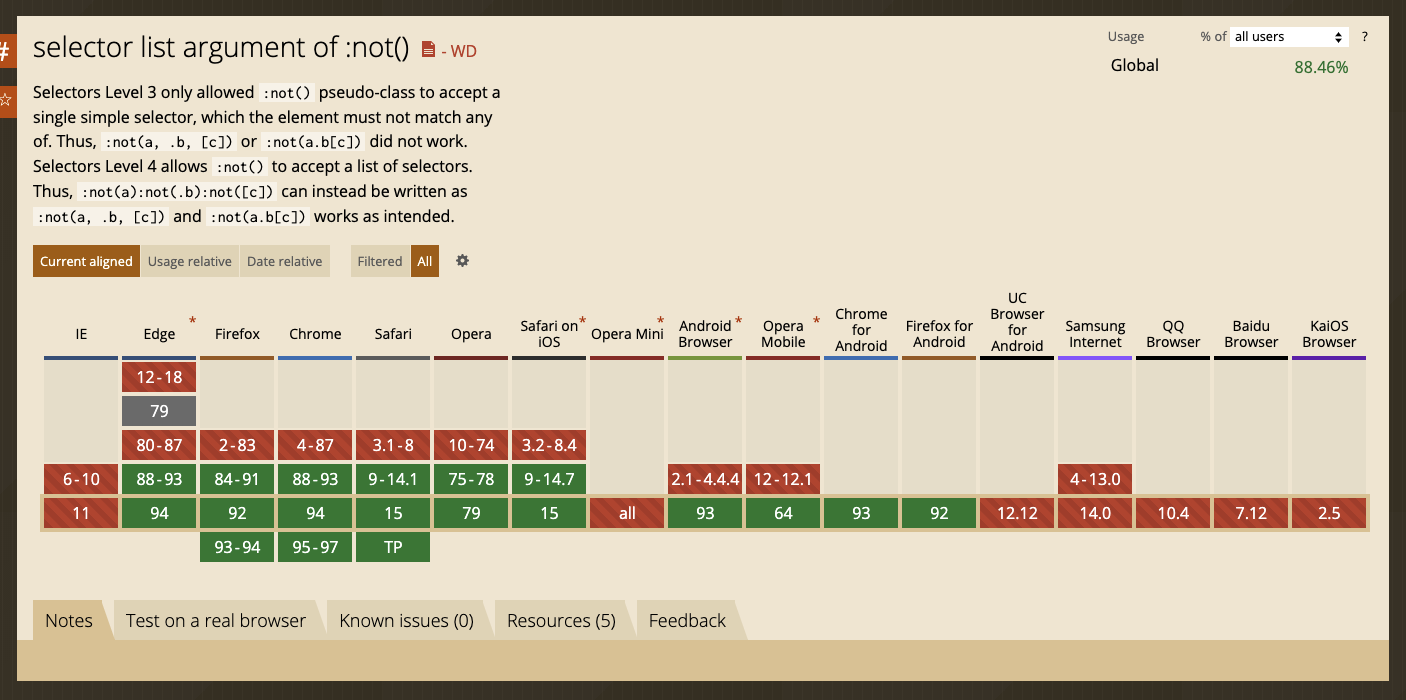Click Edge 79 gray cell
This screenshot has width=1406, height=700.
click(159, 411)
